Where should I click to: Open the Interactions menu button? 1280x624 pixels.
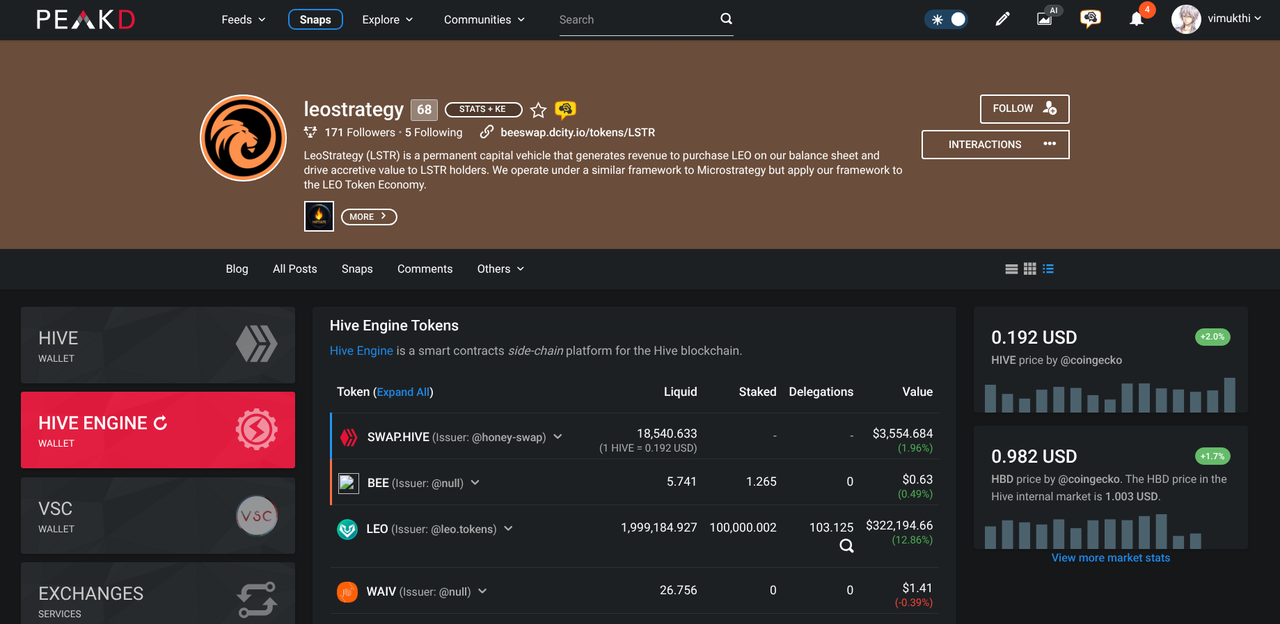point(995,144)
